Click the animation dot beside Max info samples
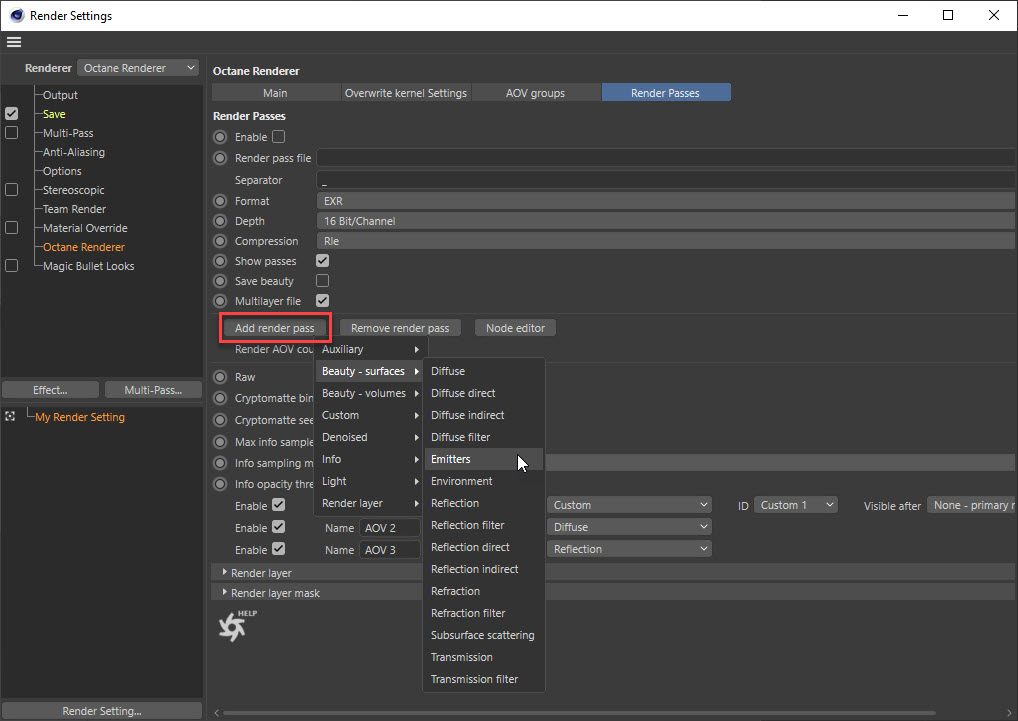Image resolution: width=1018 pixels, height=721 pixels. [x=220, y=442]
